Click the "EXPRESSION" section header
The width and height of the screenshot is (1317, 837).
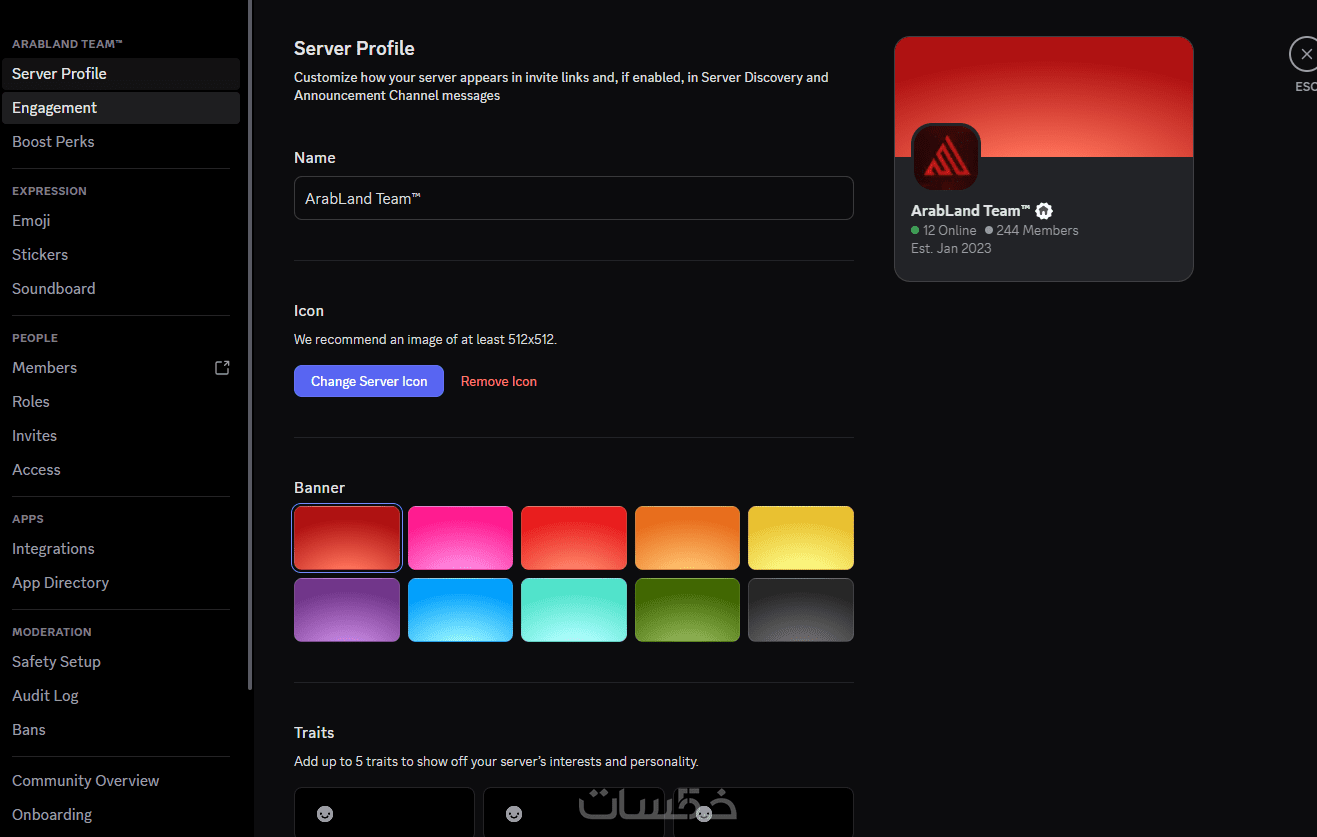pyautogui.click(x=49, y=191)
